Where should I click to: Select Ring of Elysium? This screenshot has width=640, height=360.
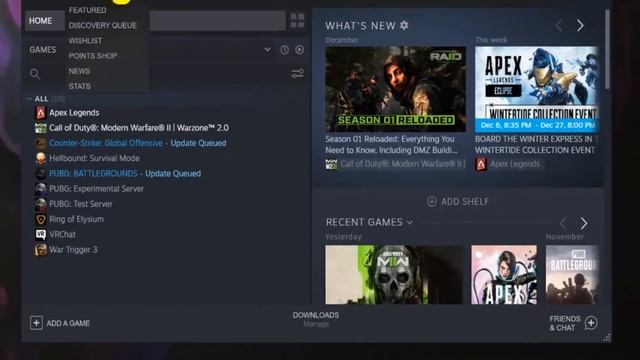tap(76, 219)
